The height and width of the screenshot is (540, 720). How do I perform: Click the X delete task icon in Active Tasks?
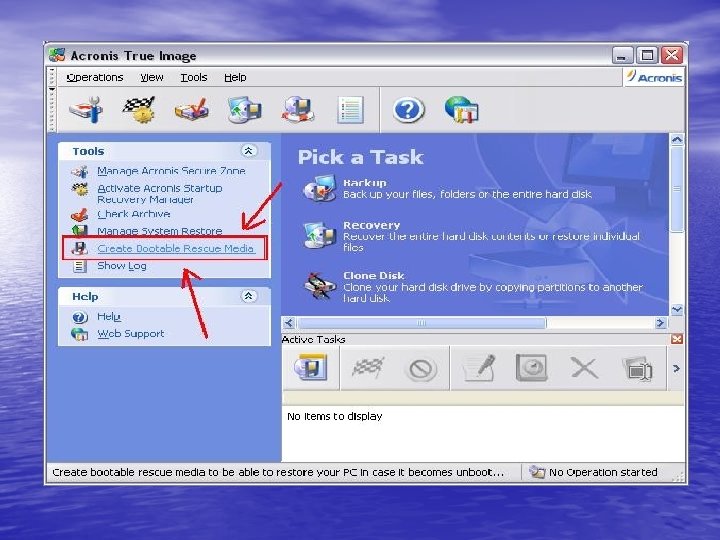(584, 368)
